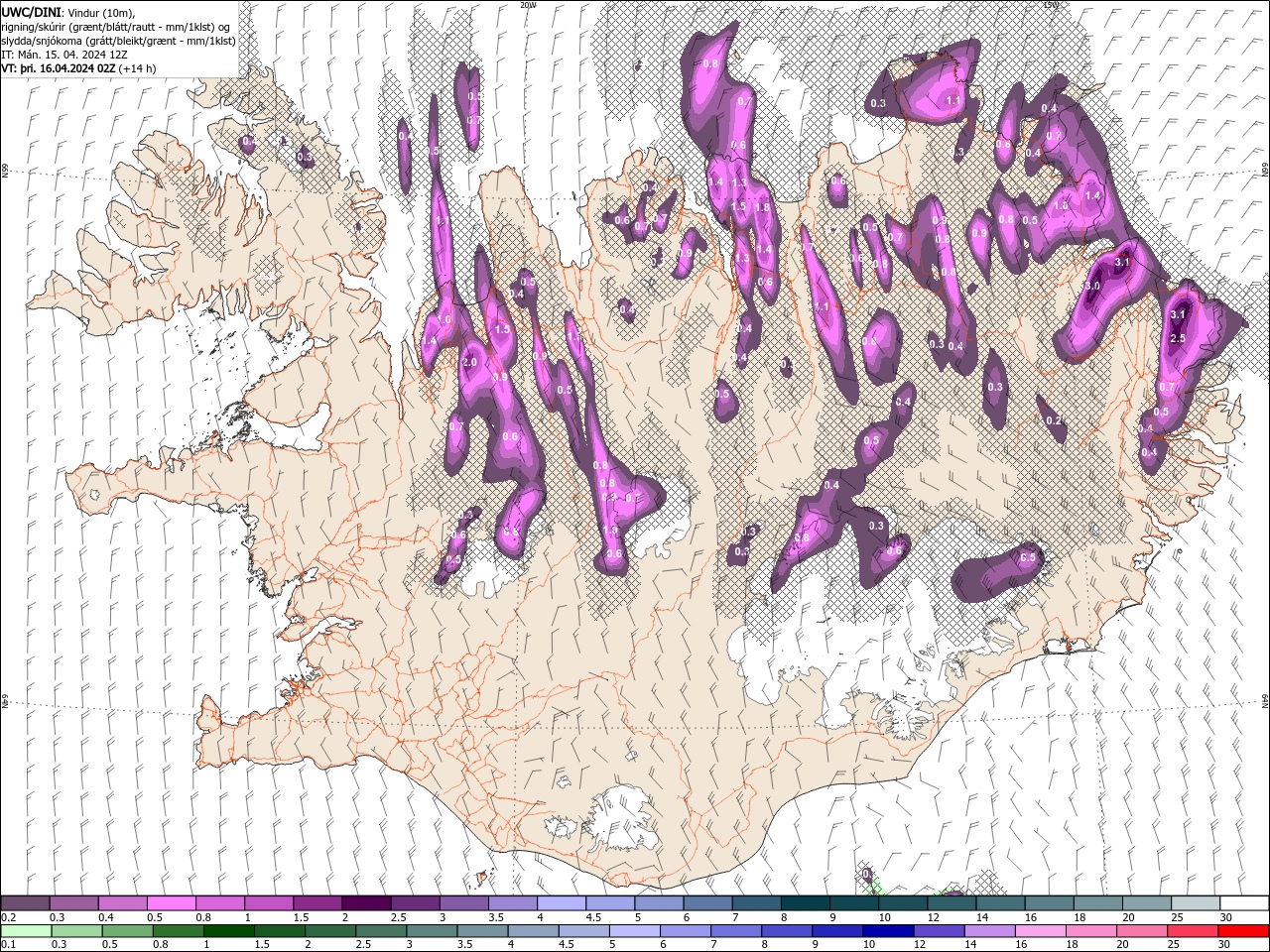
Task: Click the 'rigning/skúrir' legend description line
Action: pos(116,27)
